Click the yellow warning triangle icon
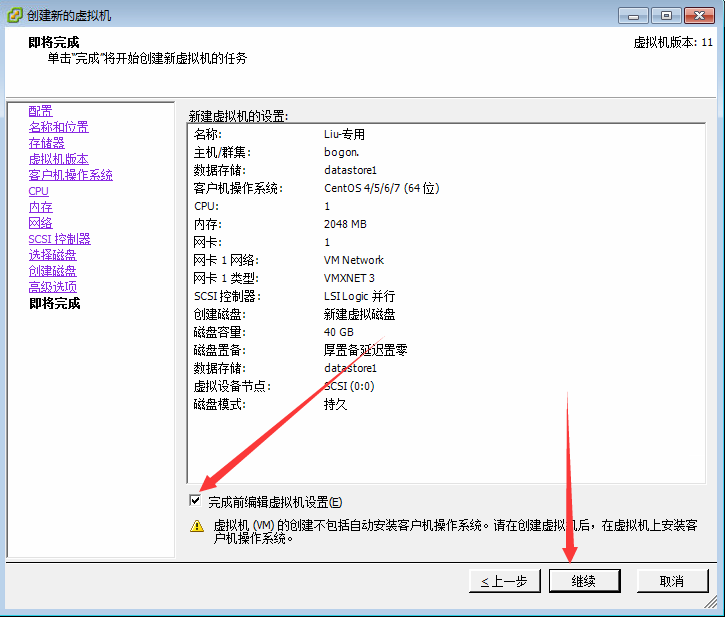The width and height of the screenshot is (725, 617). pos(197,526)
